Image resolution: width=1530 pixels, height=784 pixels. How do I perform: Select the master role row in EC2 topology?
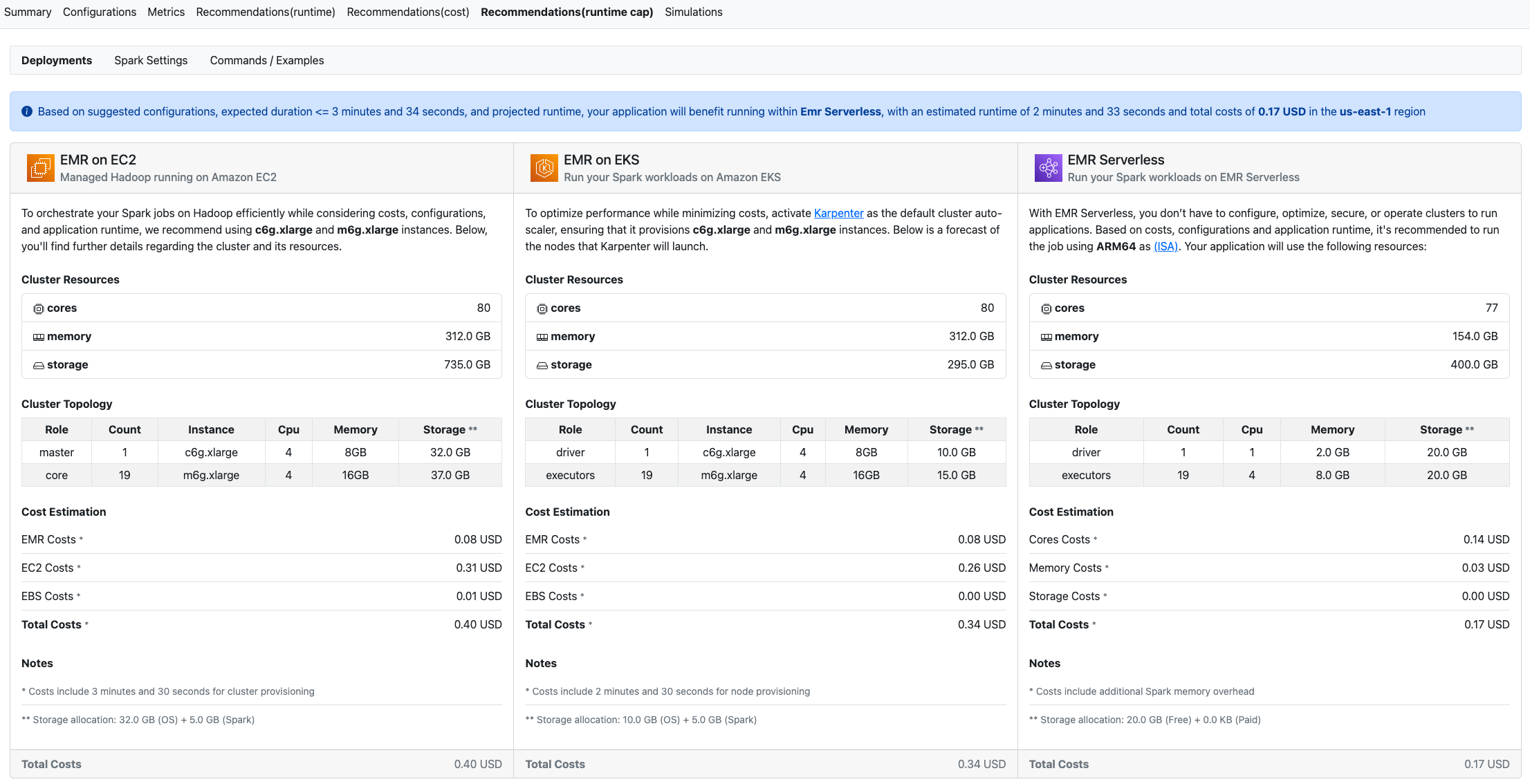[x=261, y=452]
